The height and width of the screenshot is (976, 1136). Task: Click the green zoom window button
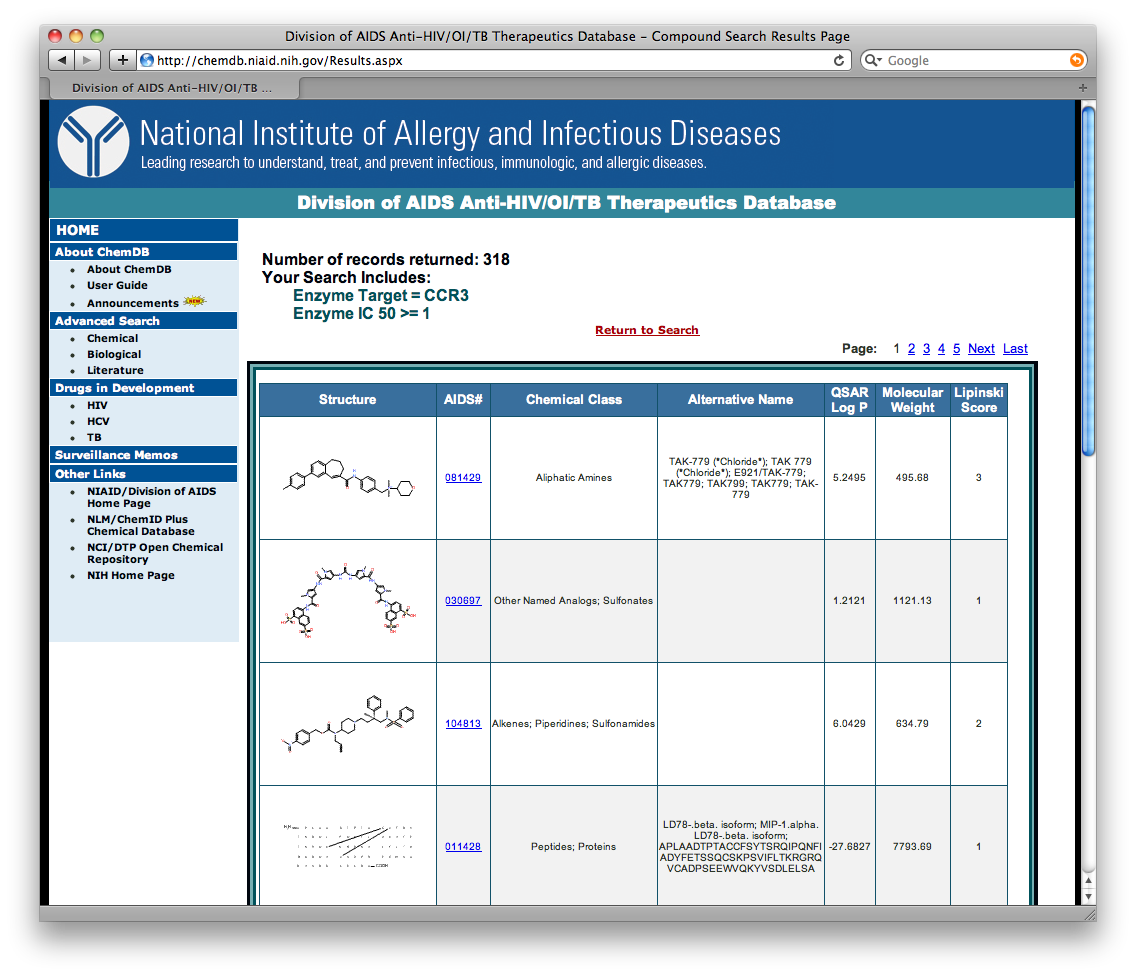pyautogui.click(x=97, y=36)
